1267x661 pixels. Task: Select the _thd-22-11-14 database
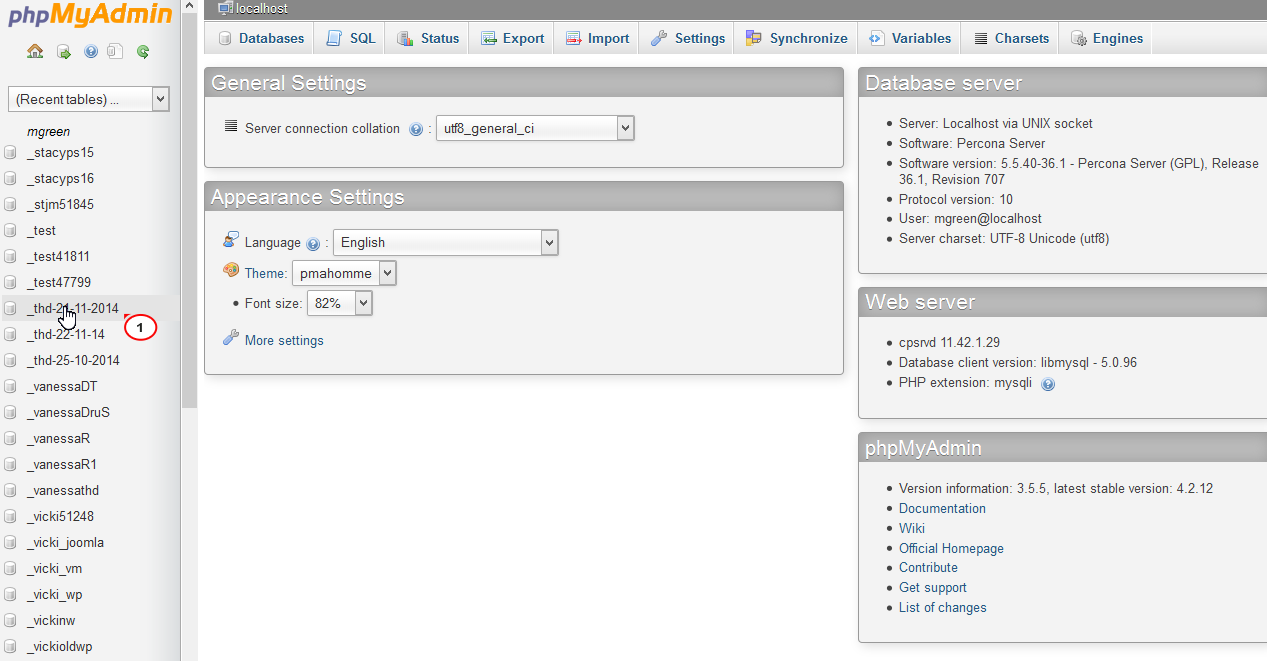(x=66, y=335)
